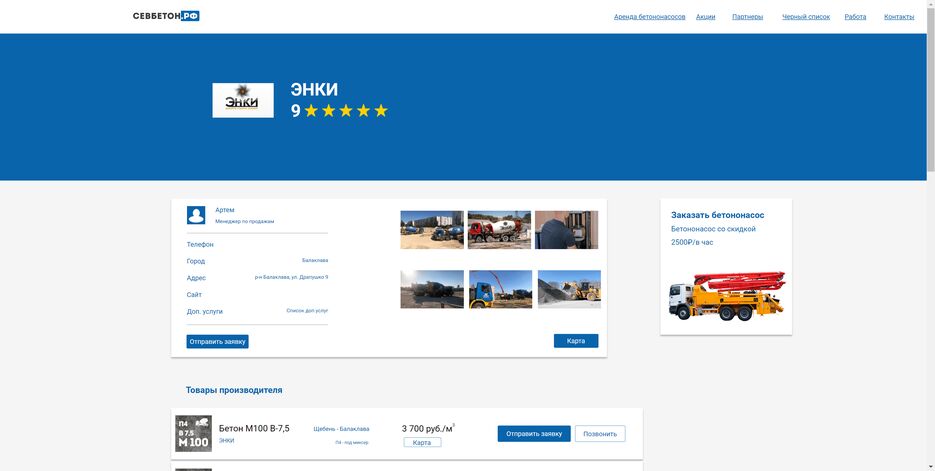Open Аренда бетононасосов menu link
This screenshot has width=935, height=471.
pos(649,17)
